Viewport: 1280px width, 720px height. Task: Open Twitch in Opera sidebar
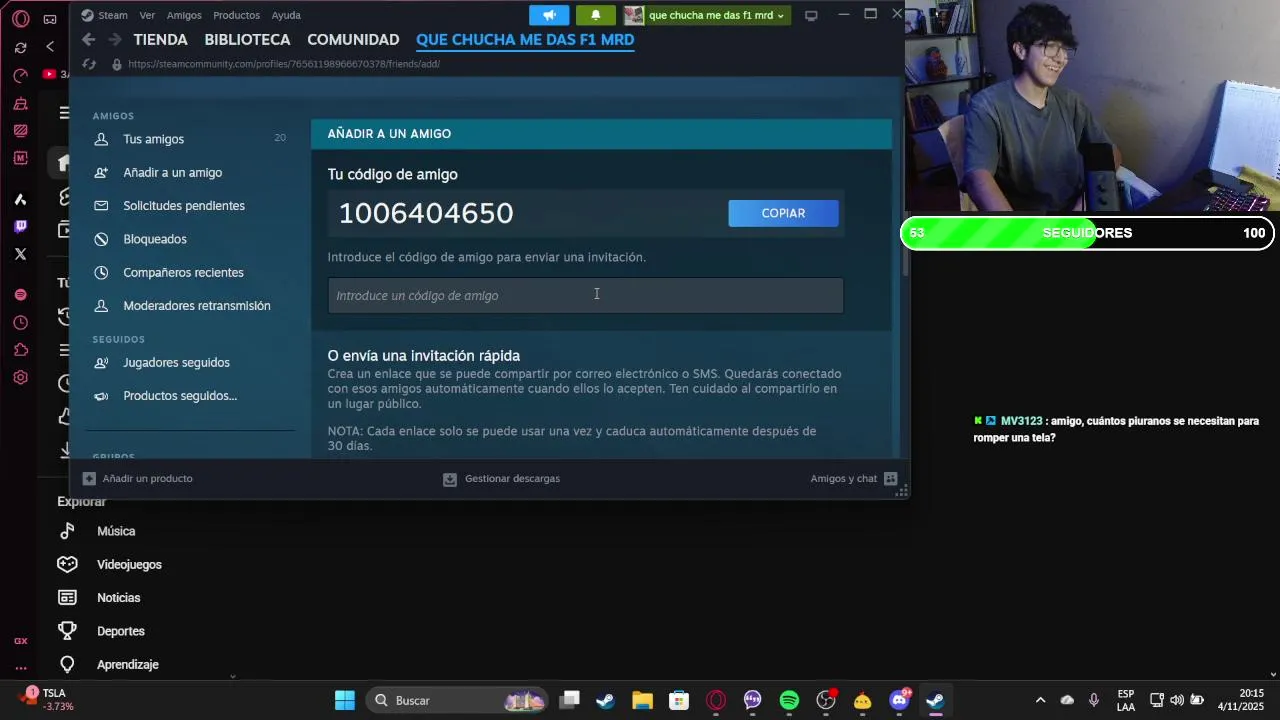click(x=20, y=226)
